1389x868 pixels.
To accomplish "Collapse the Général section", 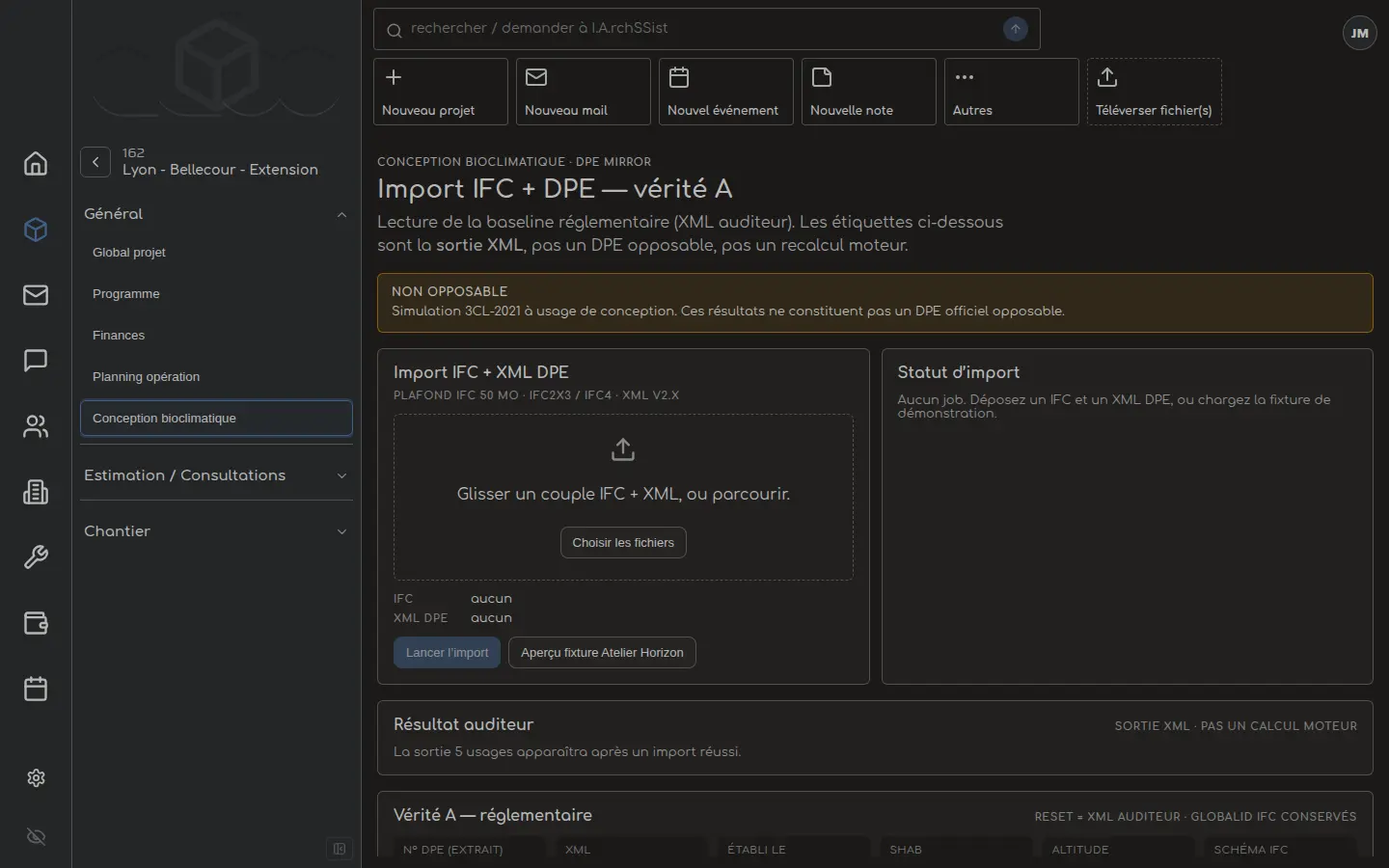I will tap(216, 214).
